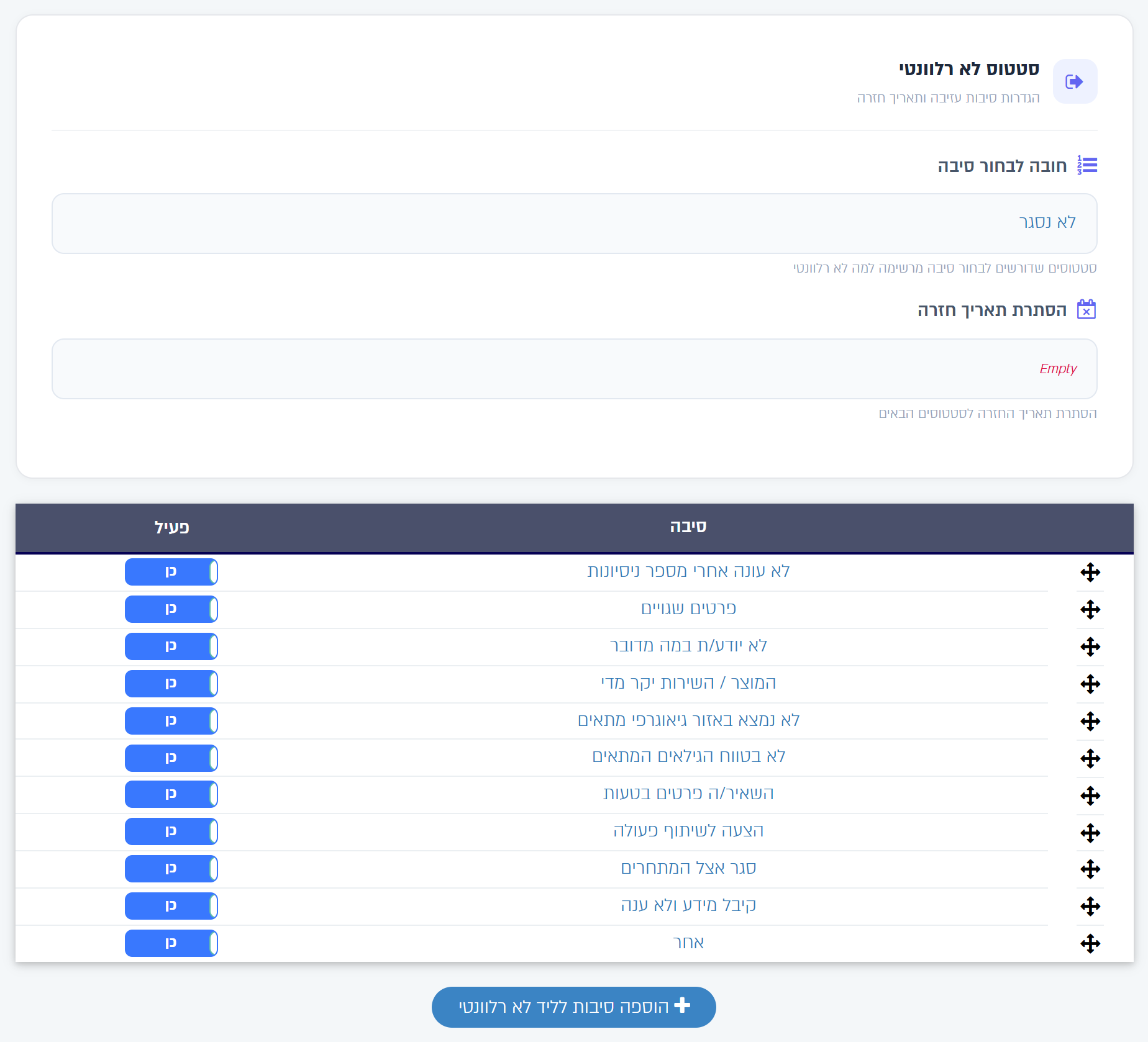Click the move handle for פרטים שגויים
The height and width of the screenshot is (1042, 1148).
click(x=1090, y=609)
